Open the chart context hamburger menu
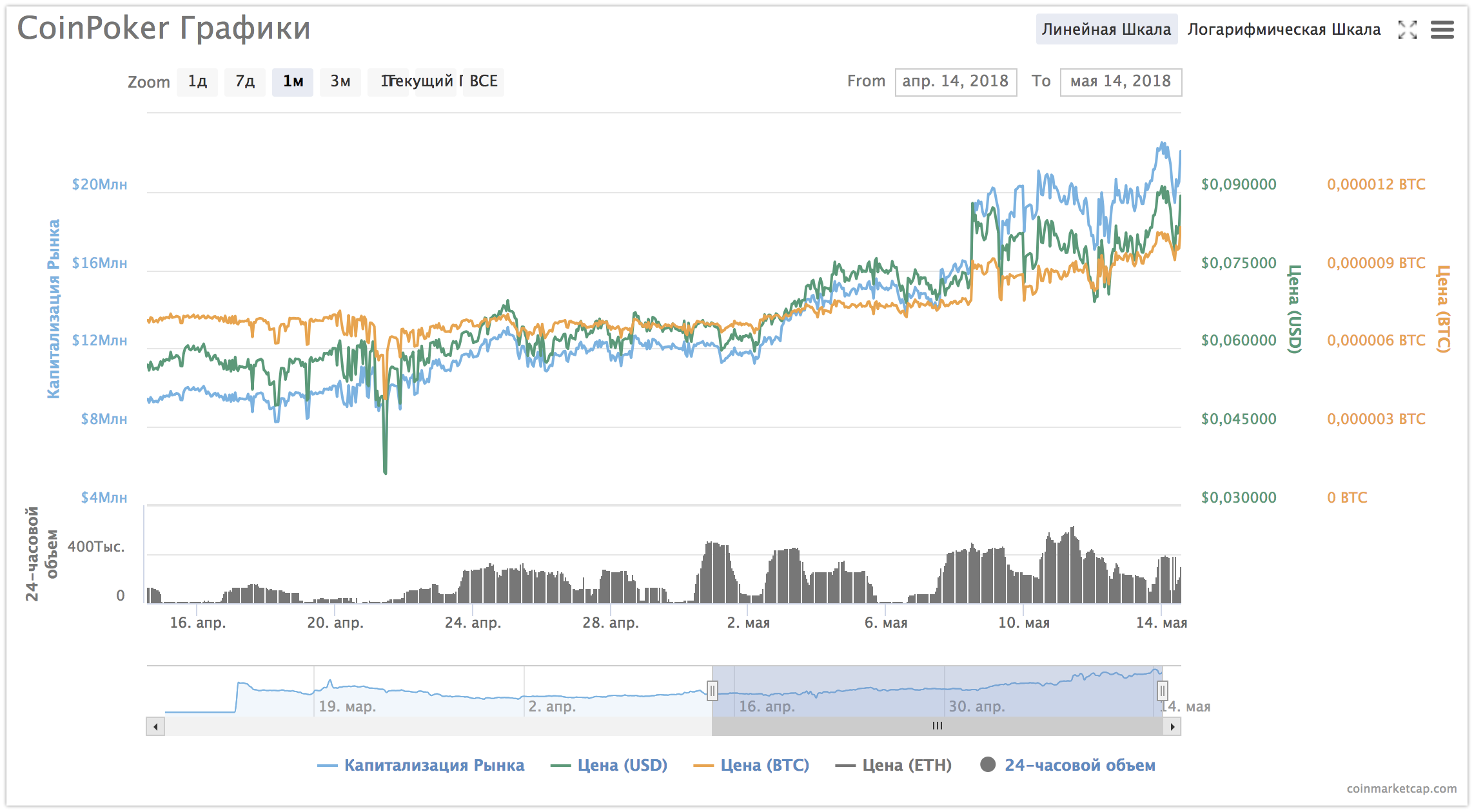Image resolution: width=1474 pixels, height=812 pixels. [1442, 30]
